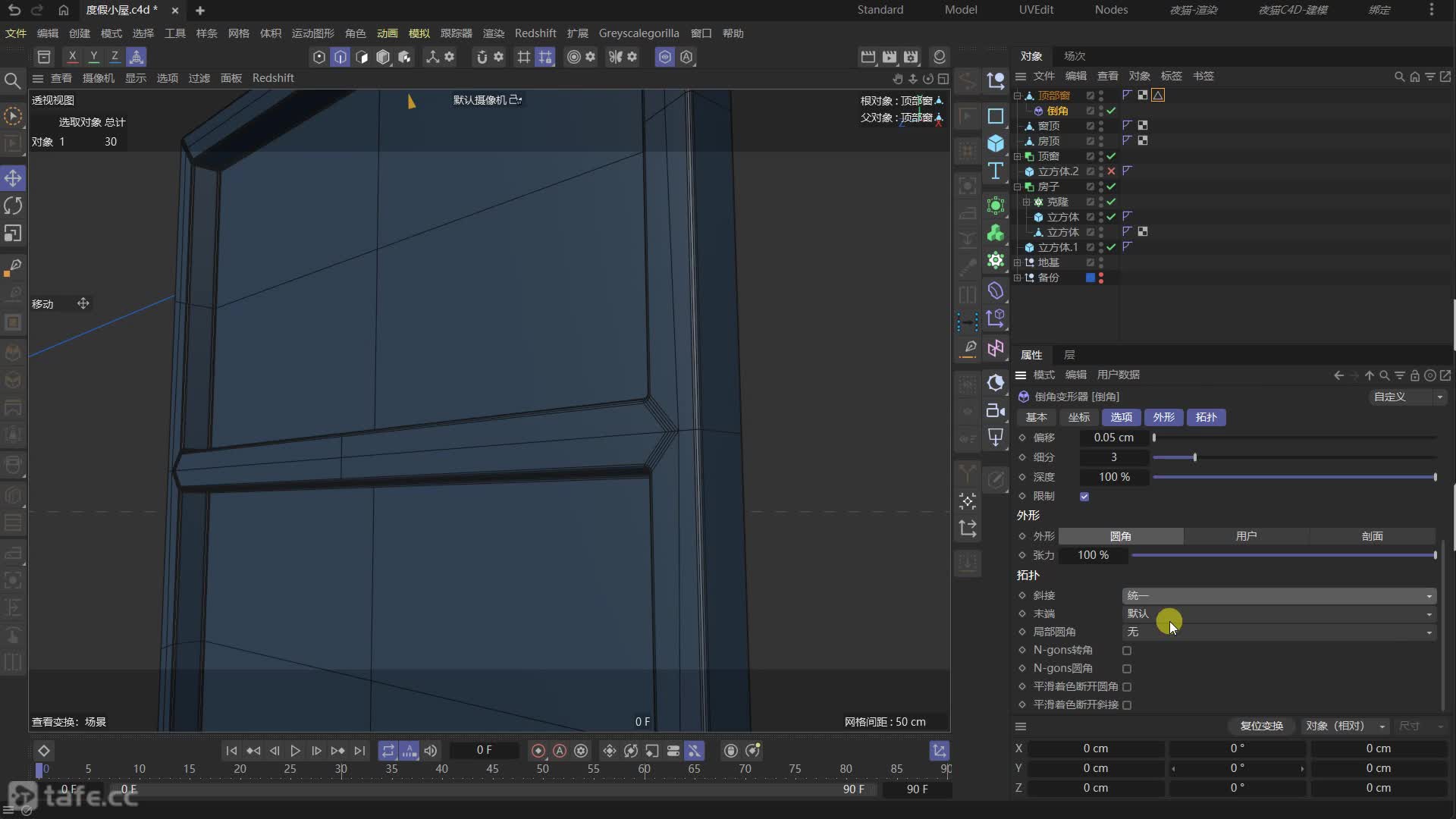The height and width of the screenshot is (819, 1456).
Task: Toggle visibility dots of 备份 object
Action: point(1101,278)
